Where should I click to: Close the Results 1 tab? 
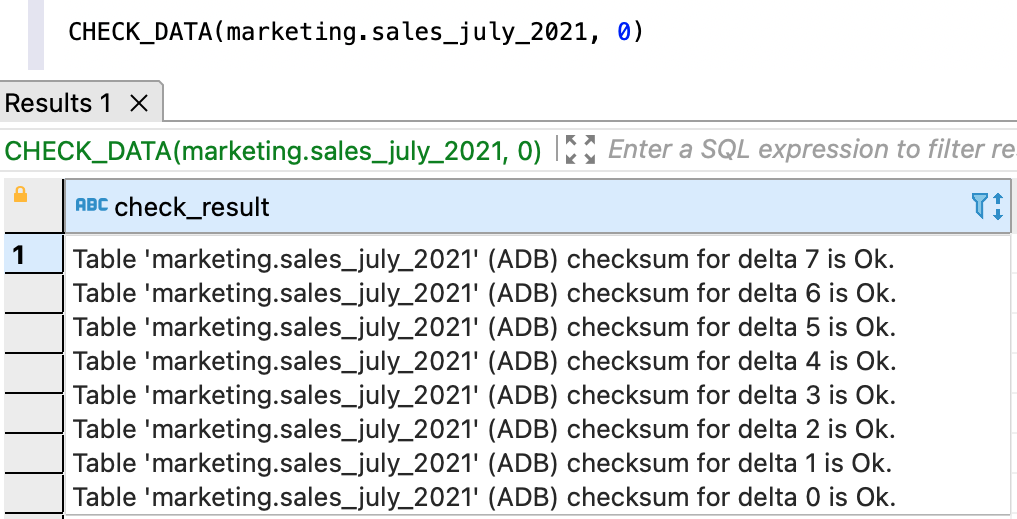click(139, 103)
